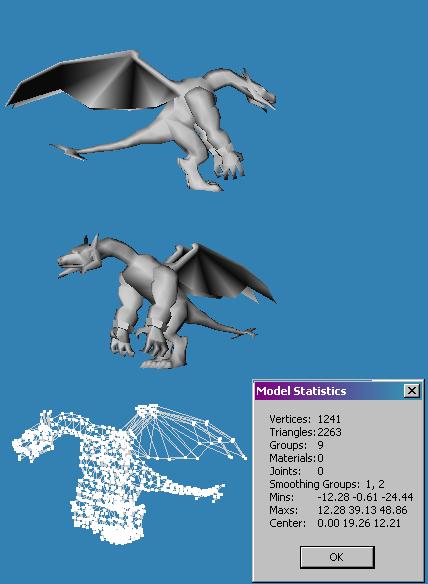Screen dimensions: 428x584
Task: Click the Maxs coordinates line
Action: [x=338, y=510]
